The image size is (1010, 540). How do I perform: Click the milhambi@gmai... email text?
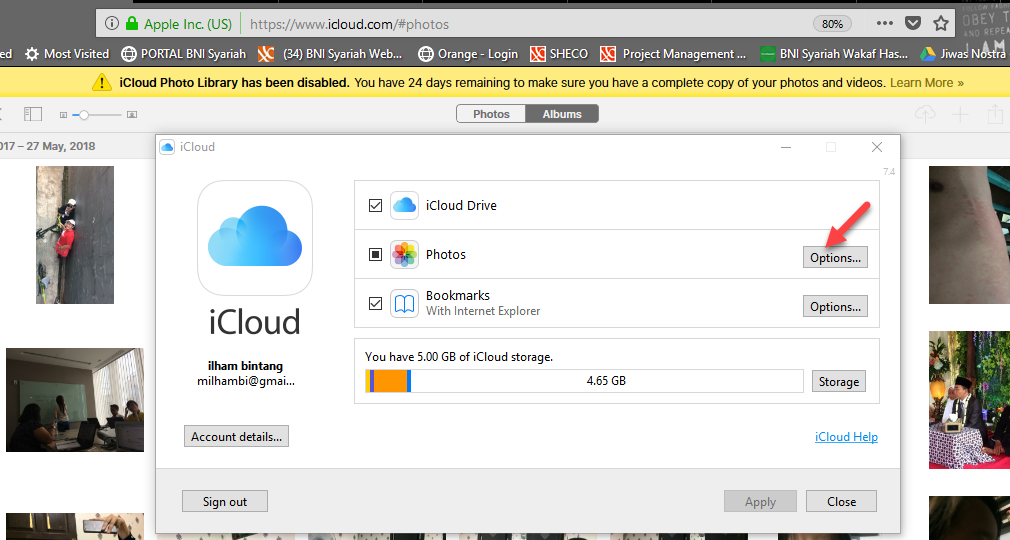point(245,381)
